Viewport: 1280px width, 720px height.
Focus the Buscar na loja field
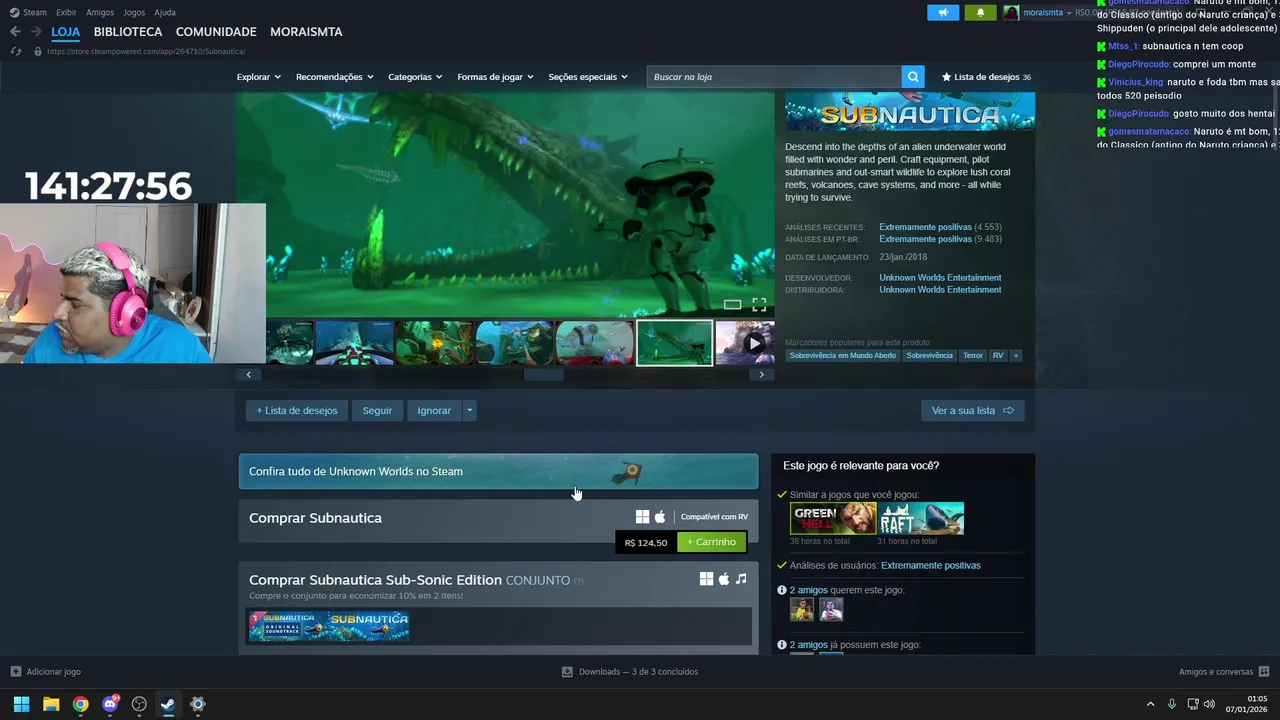(x=775, y=77)
